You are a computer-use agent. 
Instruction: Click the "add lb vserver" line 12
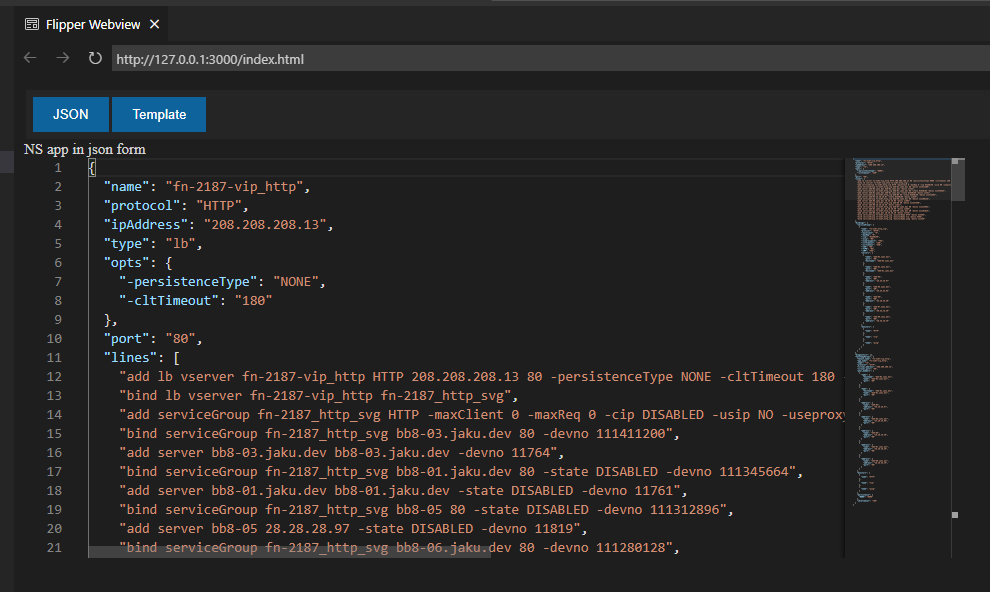coord(481,377)
